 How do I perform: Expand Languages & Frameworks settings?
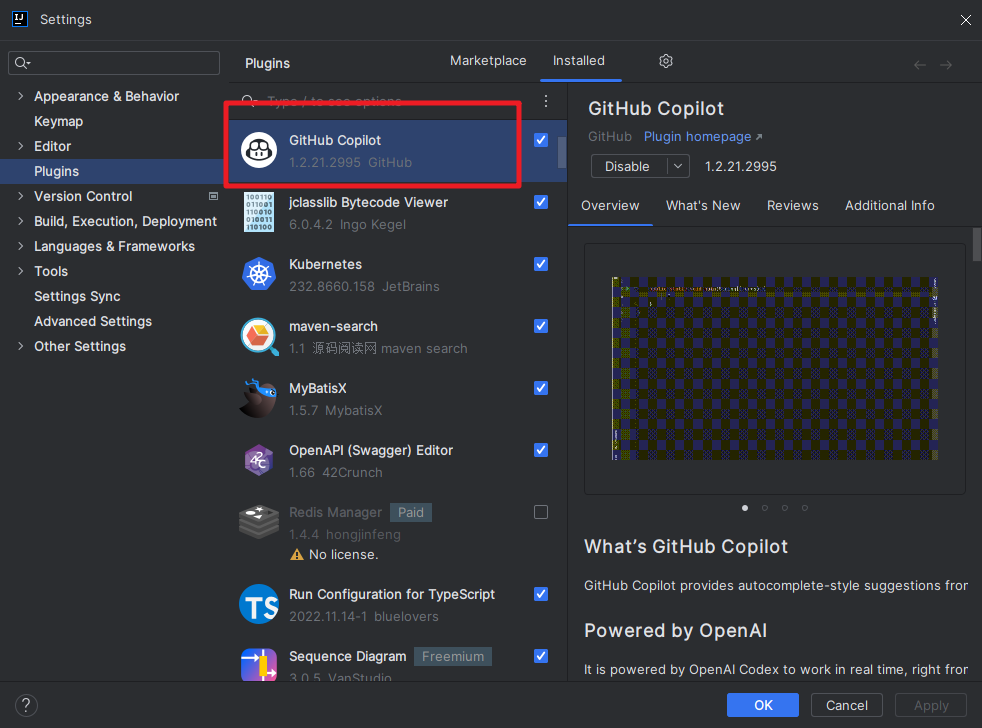[21, 246]
